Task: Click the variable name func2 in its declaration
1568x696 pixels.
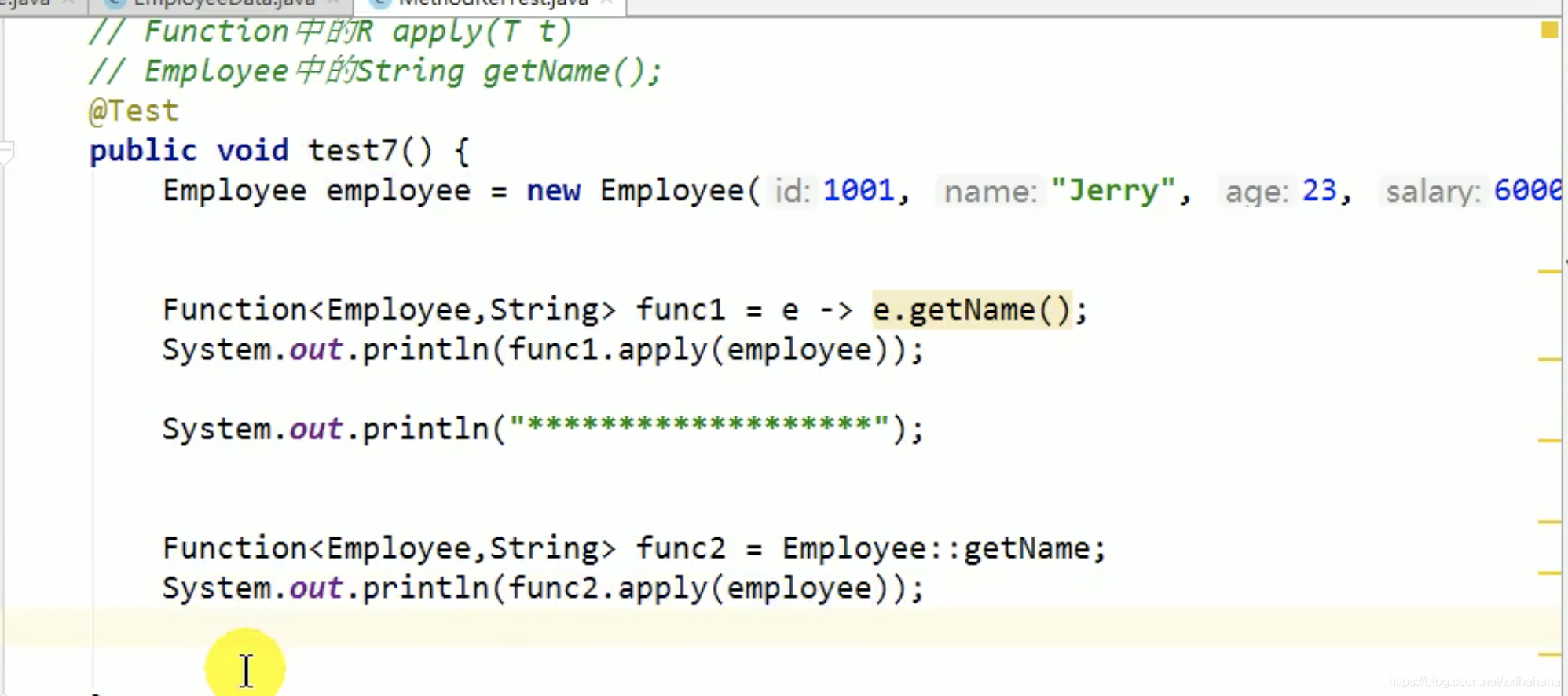Action: (680, 548)
